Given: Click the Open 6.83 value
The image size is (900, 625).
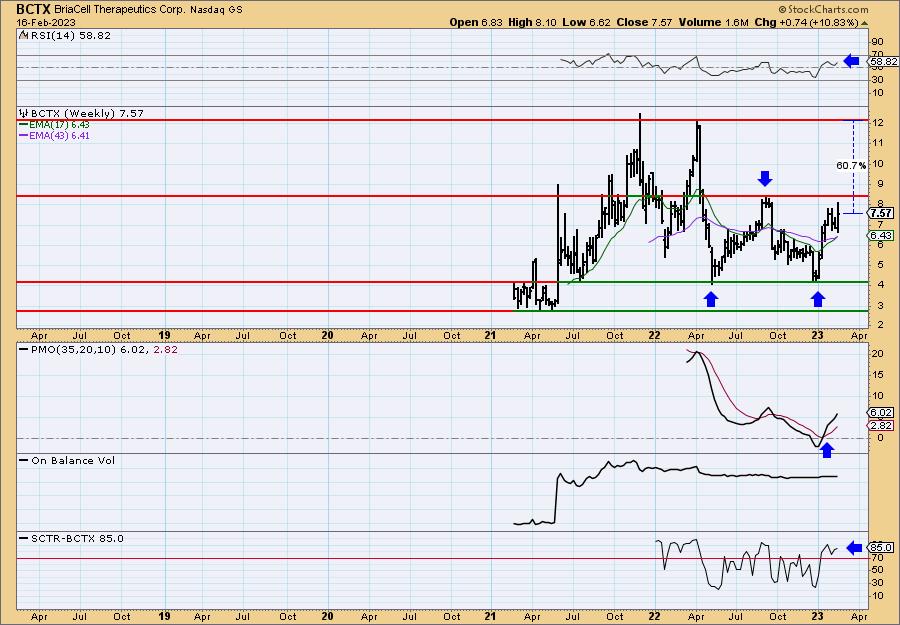Looking at the screenshot, I should point(476,22).
